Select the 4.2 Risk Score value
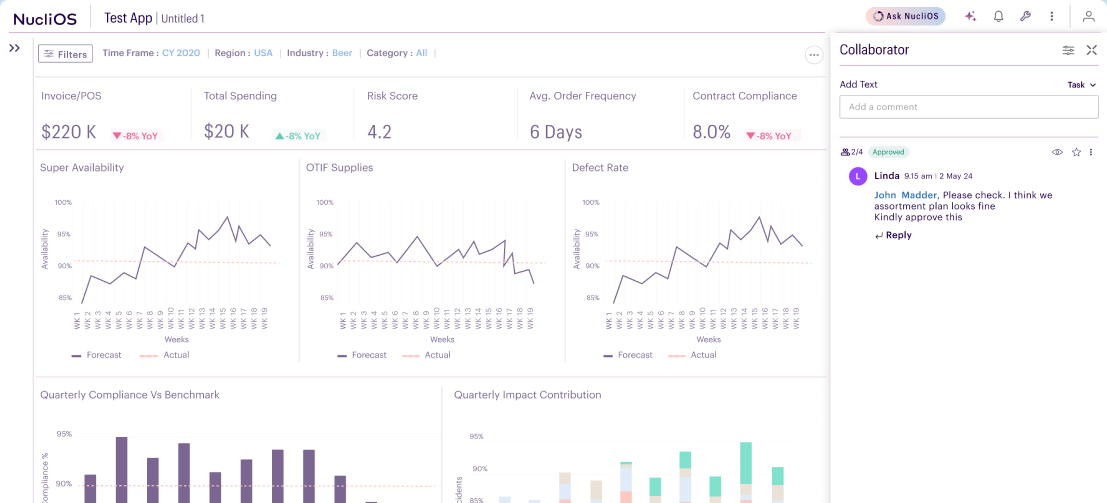The width and height of the screenshot is (1107, 503). (380, 132)
